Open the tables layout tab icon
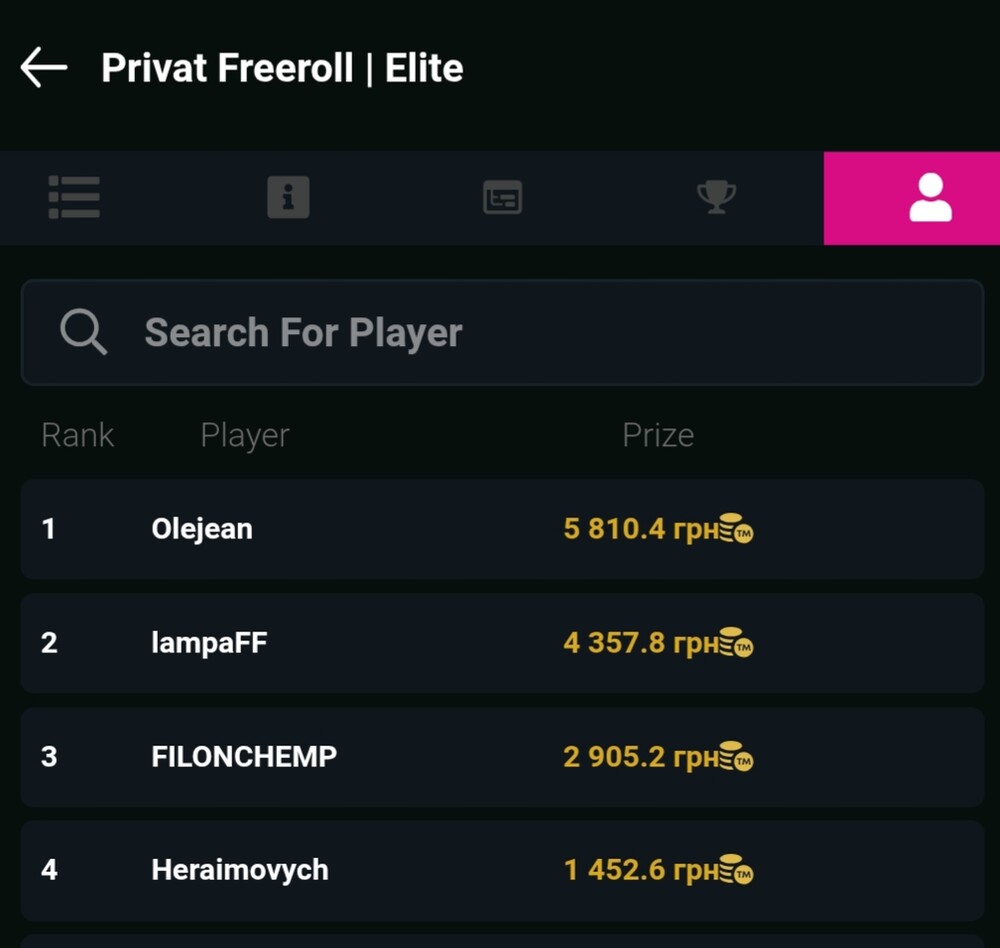 [502, 197]
